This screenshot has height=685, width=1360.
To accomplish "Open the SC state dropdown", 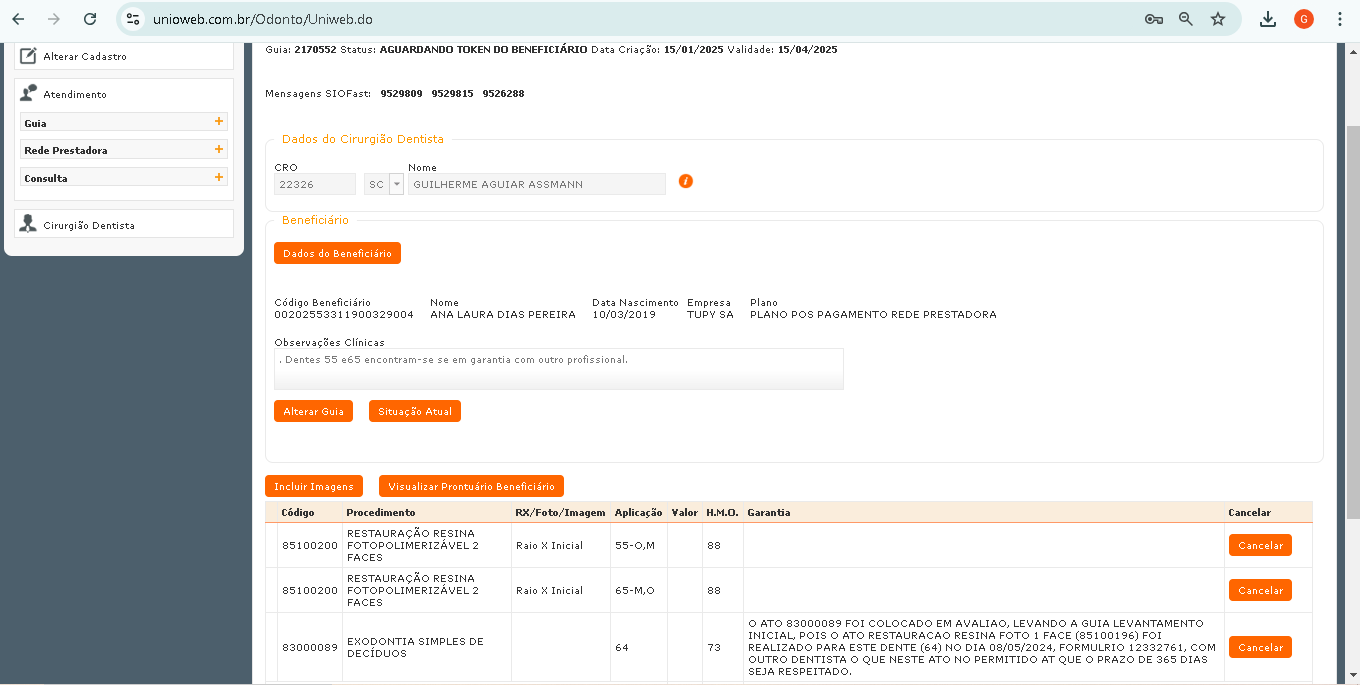I will click(x=396, y=184).
